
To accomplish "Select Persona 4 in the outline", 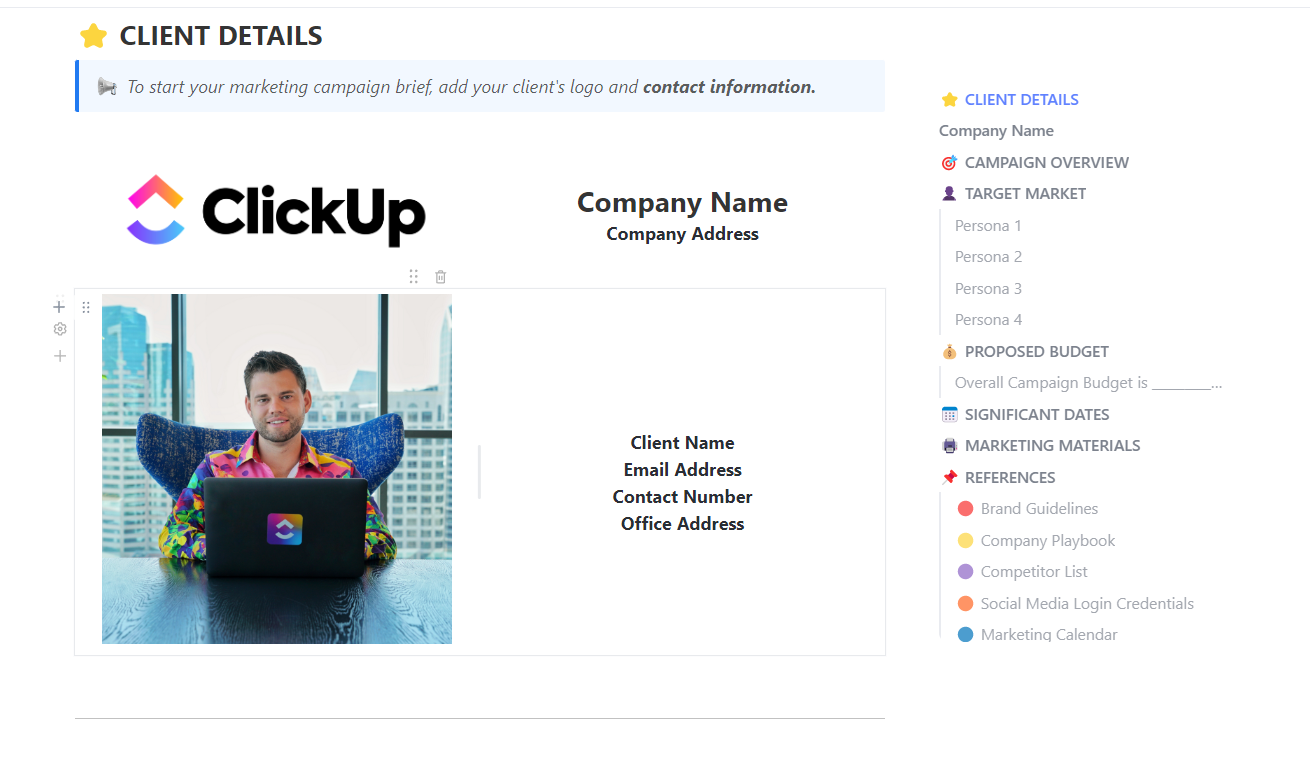I will tap(988, 320).
